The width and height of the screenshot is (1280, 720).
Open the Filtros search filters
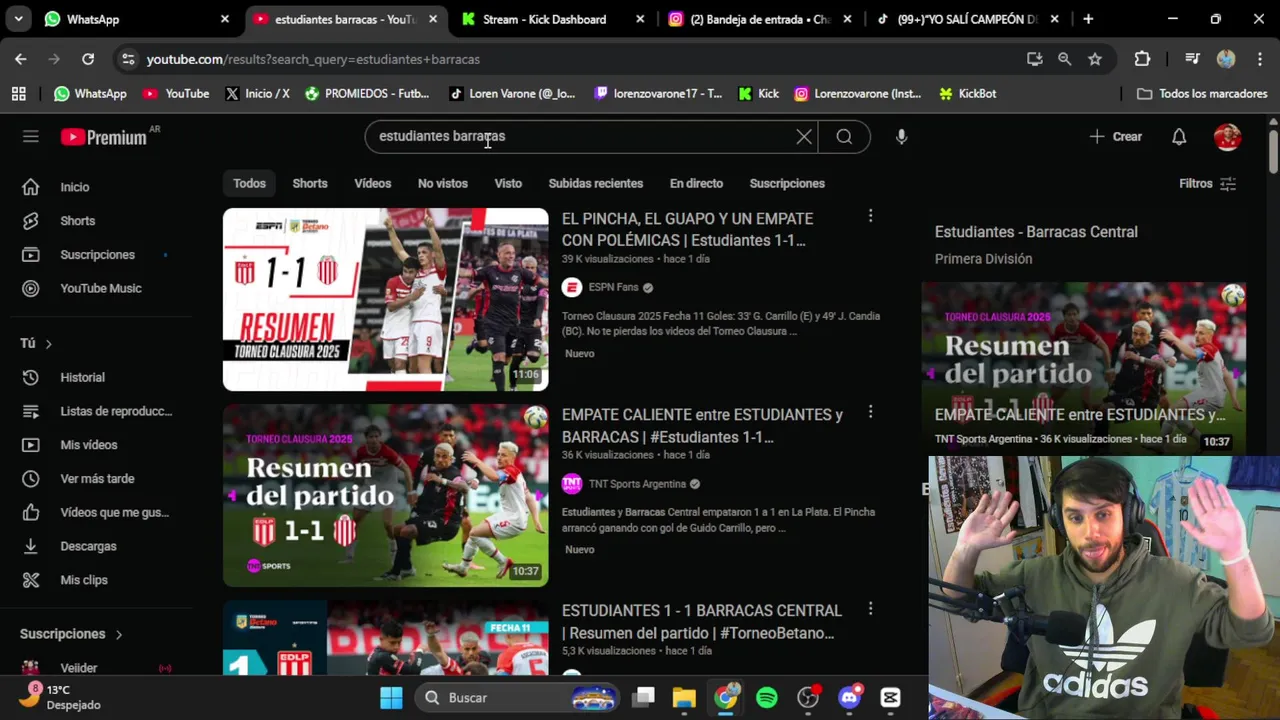(x=1207, y=184)
